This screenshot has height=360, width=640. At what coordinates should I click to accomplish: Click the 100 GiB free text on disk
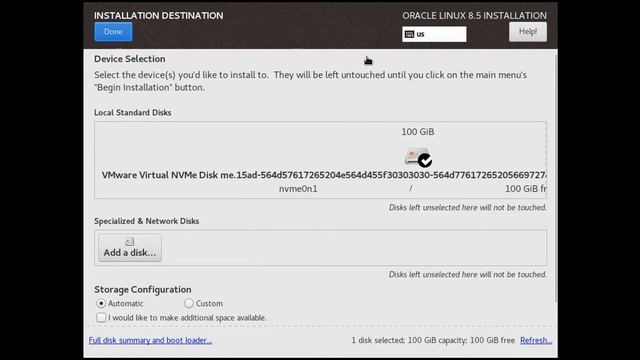[x=526, y=189]
